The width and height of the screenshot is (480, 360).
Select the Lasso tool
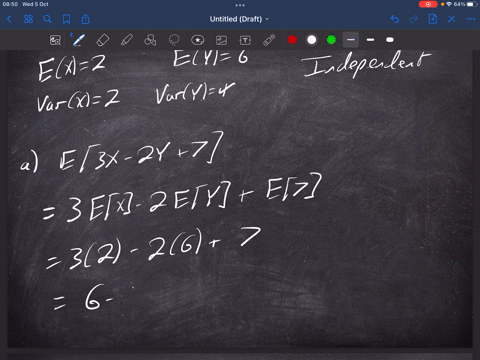point(174,40)
